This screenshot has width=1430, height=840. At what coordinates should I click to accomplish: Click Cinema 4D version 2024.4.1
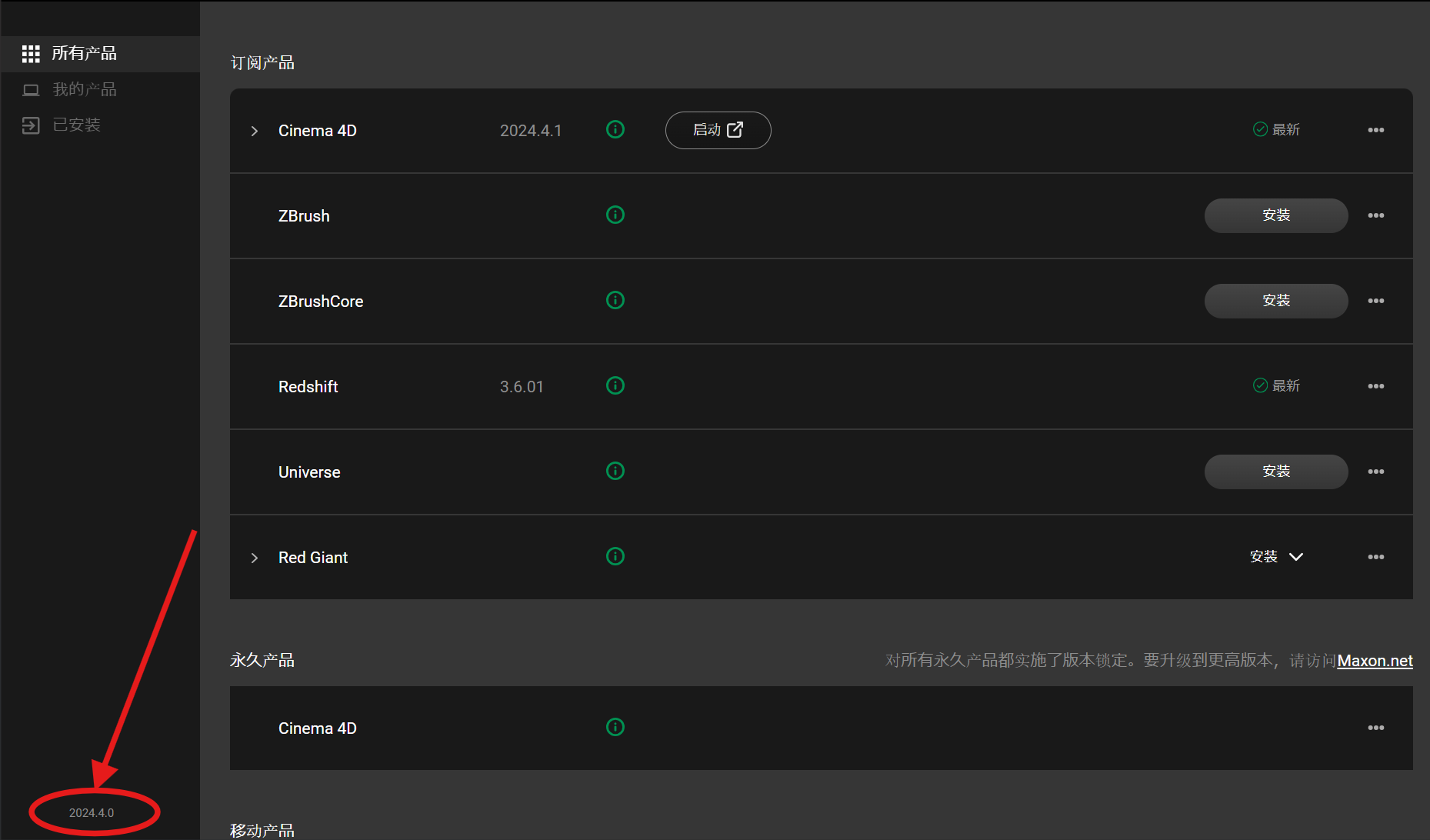(x=531, y=131)
